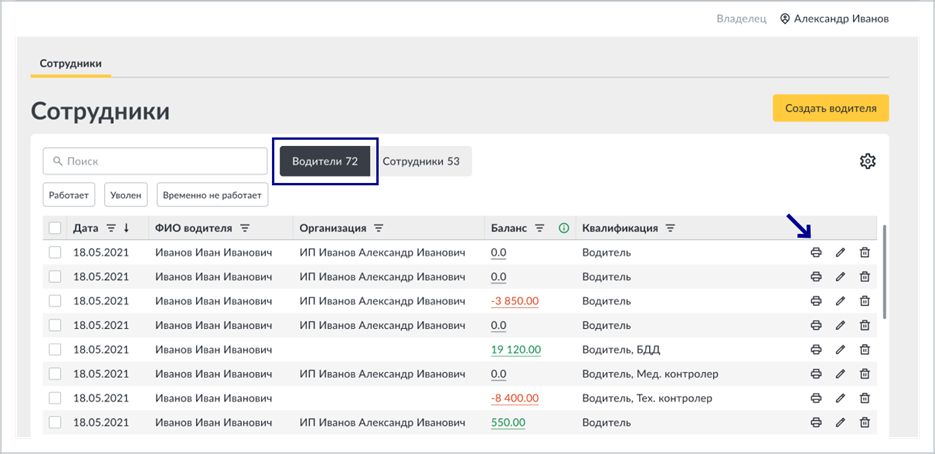Open filter for Квалификация column

pyautogui.click(x=670, y=228)
